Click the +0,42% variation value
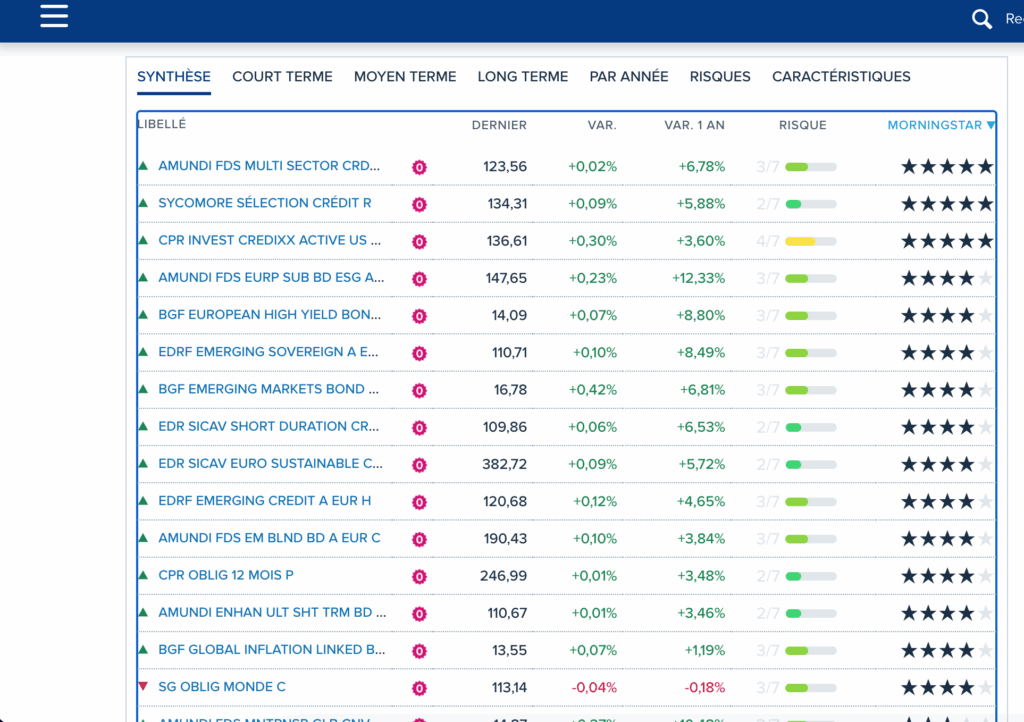Screen dimensions: 1024x722 pyautogui.click(x=592, y=390)
